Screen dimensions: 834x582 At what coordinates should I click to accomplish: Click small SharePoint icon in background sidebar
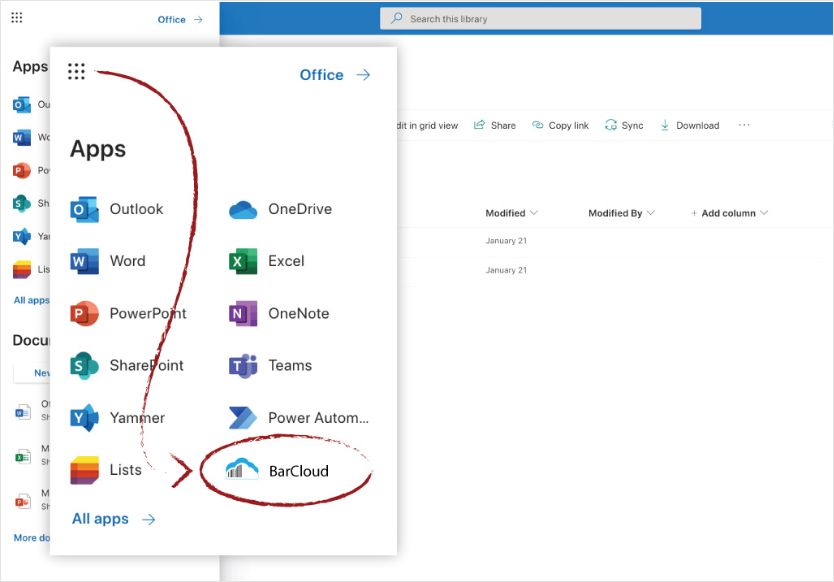21,203
